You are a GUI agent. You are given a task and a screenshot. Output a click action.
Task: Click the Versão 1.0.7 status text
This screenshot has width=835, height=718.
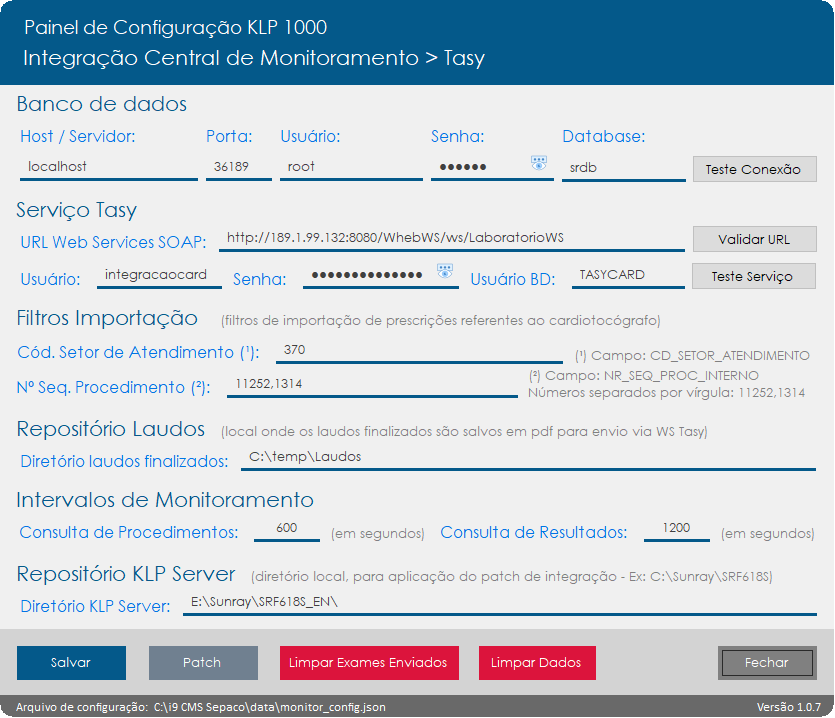pyautogui.click(x=789, y=707)
